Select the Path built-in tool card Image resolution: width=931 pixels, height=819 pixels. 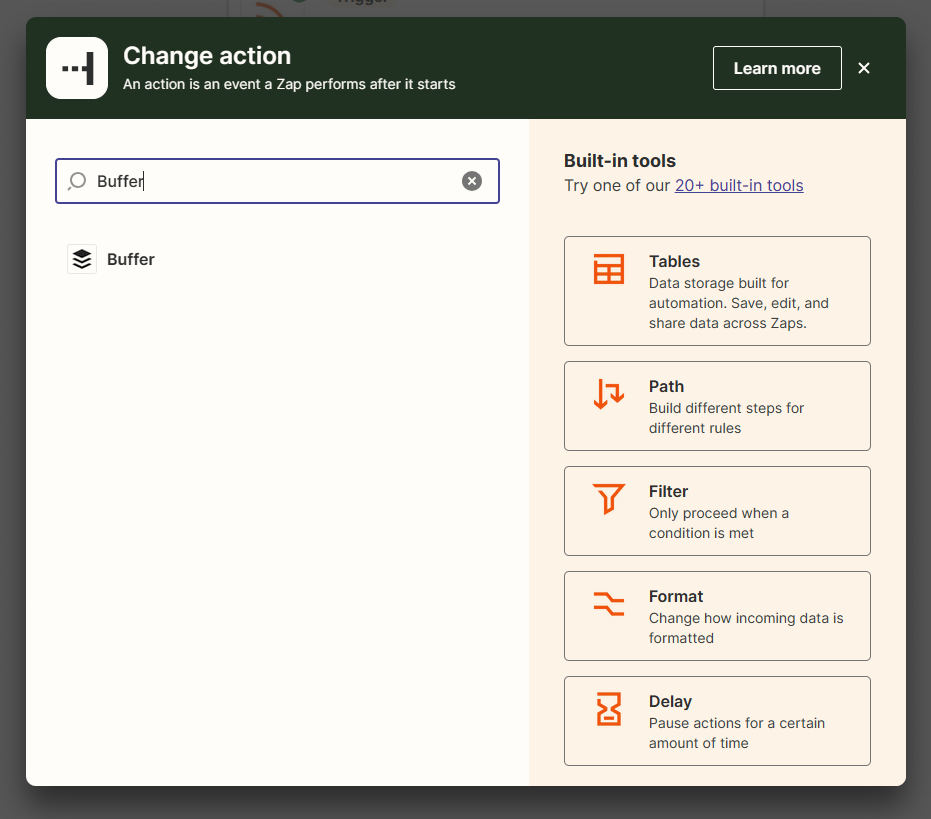tap(717, 406)
